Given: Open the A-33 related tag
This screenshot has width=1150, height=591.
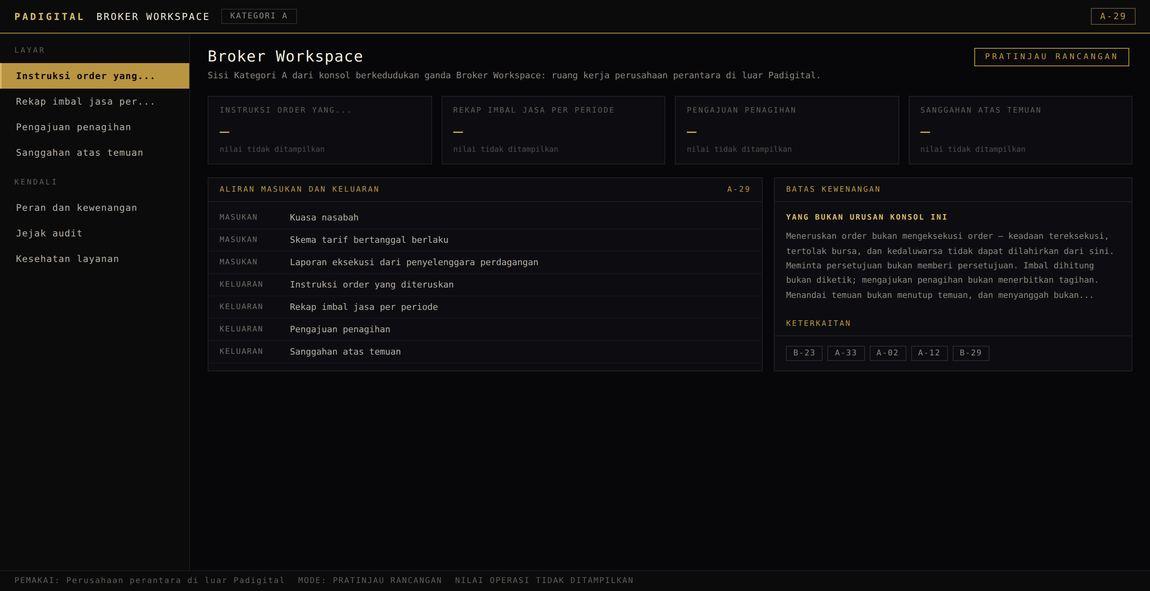Looking at the screenshot, I should pos(846,353).
